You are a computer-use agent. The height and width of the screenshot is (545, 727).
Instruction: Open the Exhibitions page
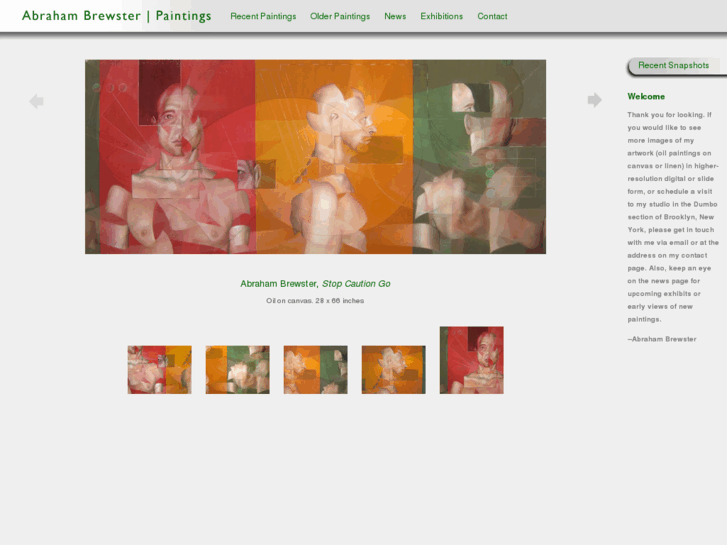[x=441, y=16]
